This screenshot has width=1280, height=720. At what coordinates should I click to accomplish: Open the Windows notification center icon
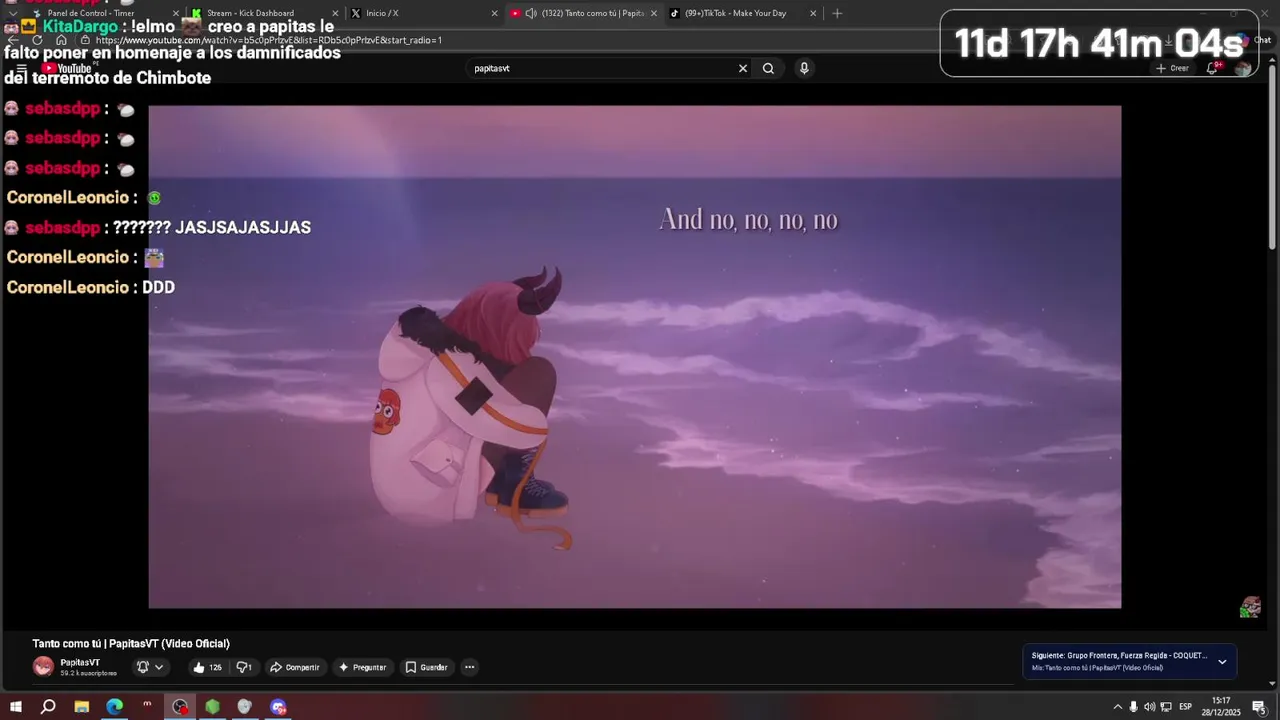[x=1259, y=707]
